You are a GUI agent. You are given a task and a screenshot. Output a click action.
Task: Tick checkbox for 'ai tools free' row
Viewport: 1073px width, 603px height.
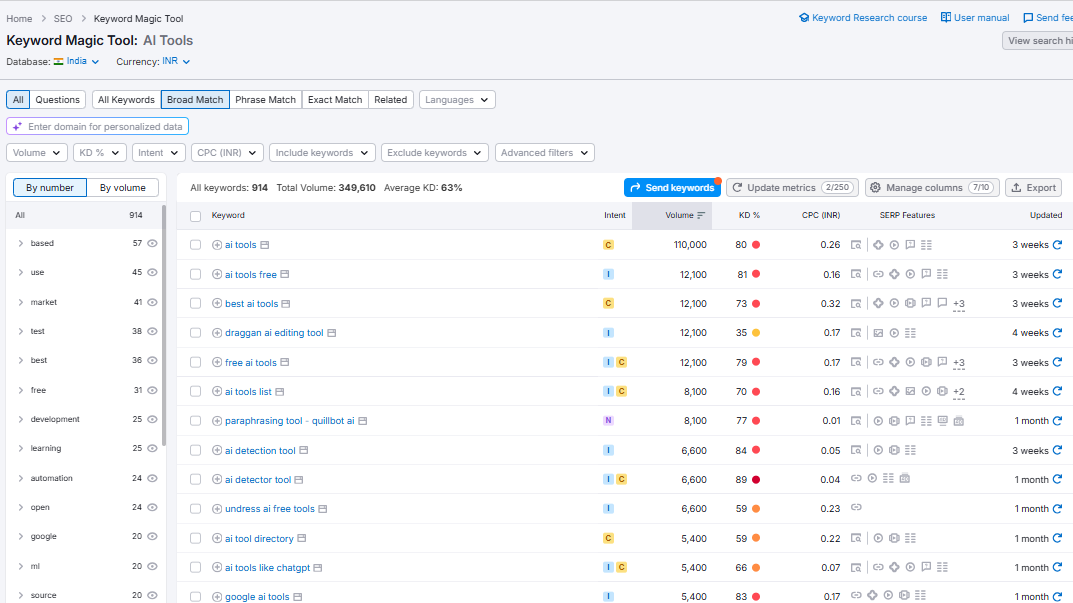pos(196,274)
